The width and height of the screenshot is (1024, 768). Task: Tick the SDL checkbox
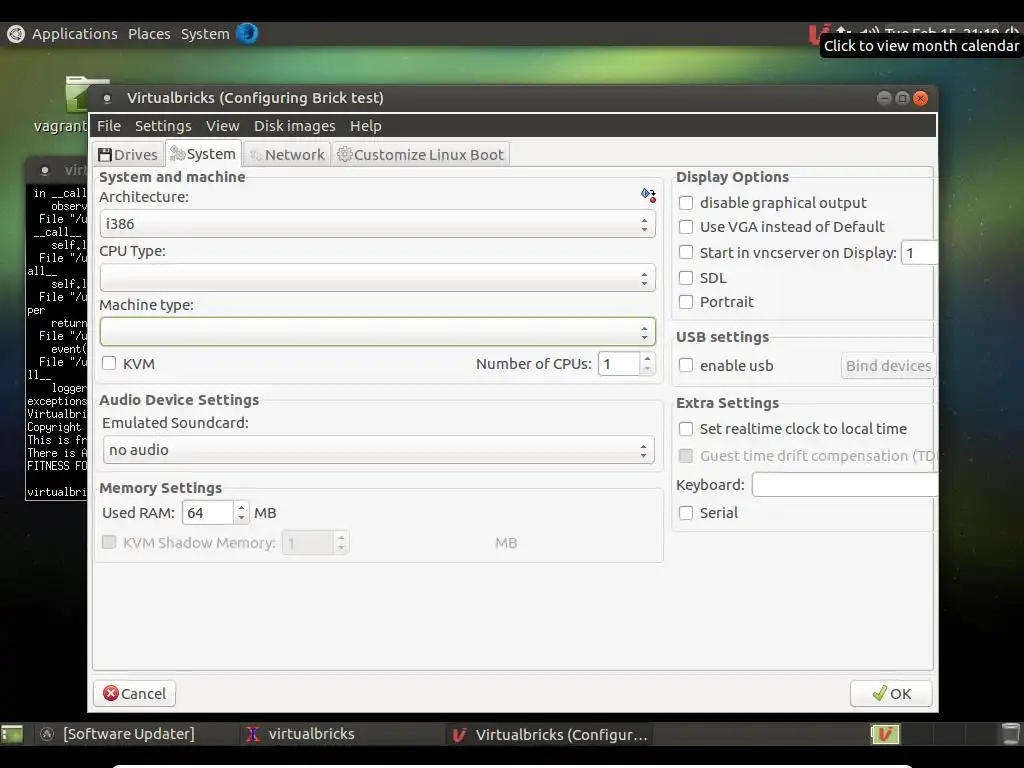pyautogui.click(x=686, y=278)
